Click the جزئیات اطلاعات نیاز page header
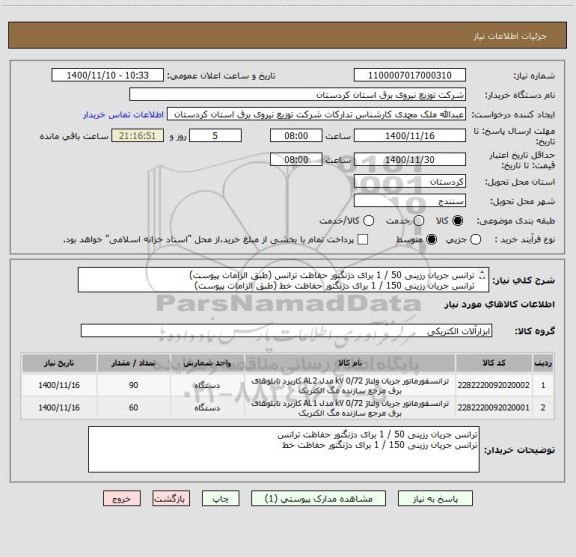Screen dimensions: 576x557 [510, 36]
